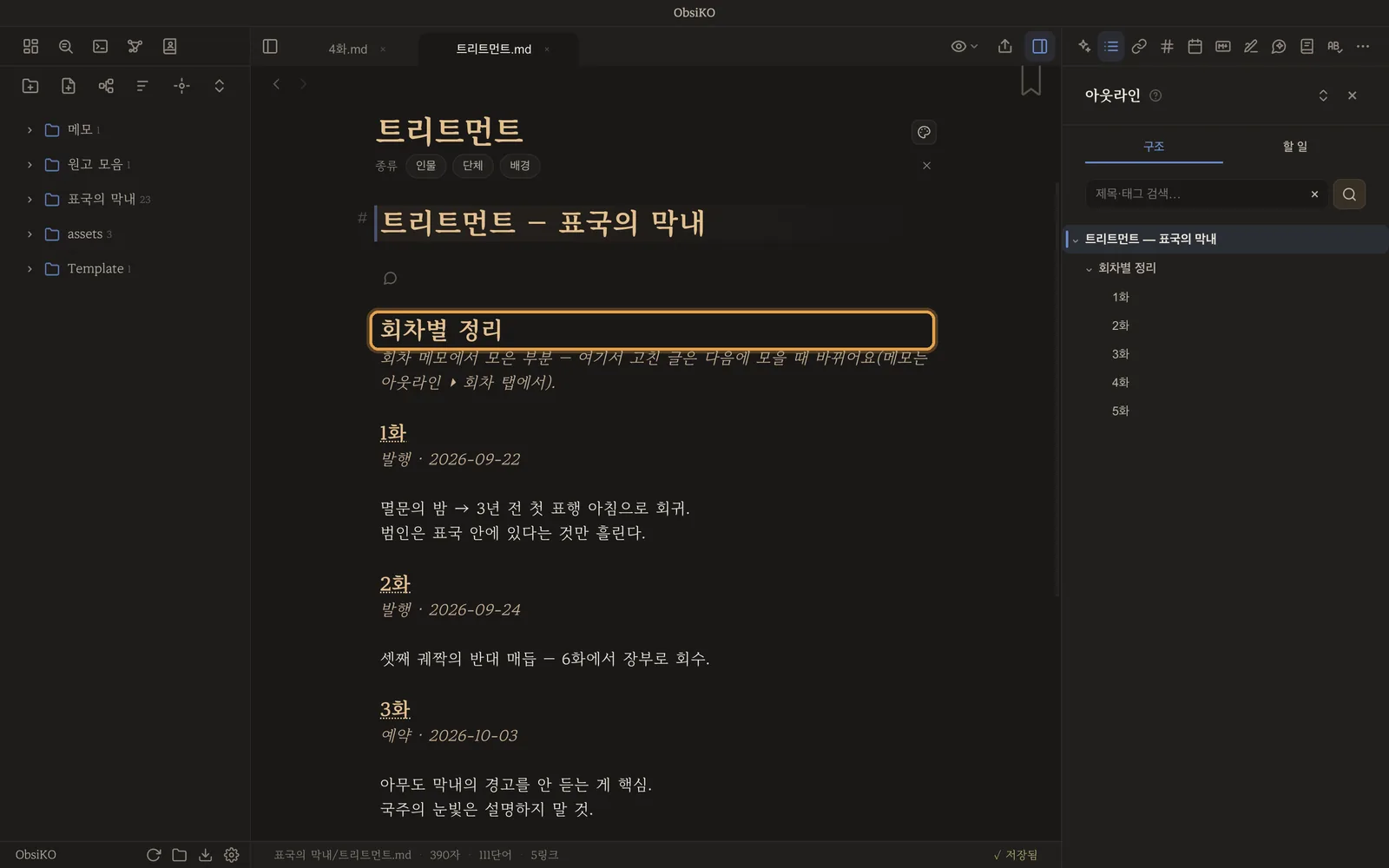Open the dashboard grid view icon

30,46
